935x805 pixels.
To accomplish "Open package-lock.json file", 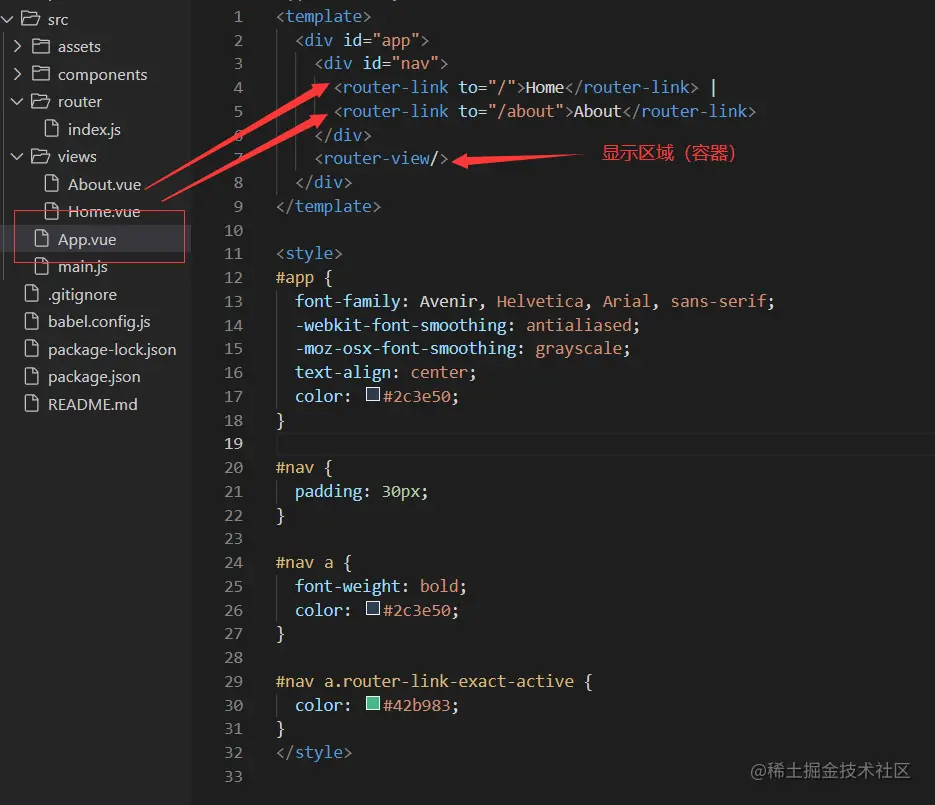I will coord(112,349).
